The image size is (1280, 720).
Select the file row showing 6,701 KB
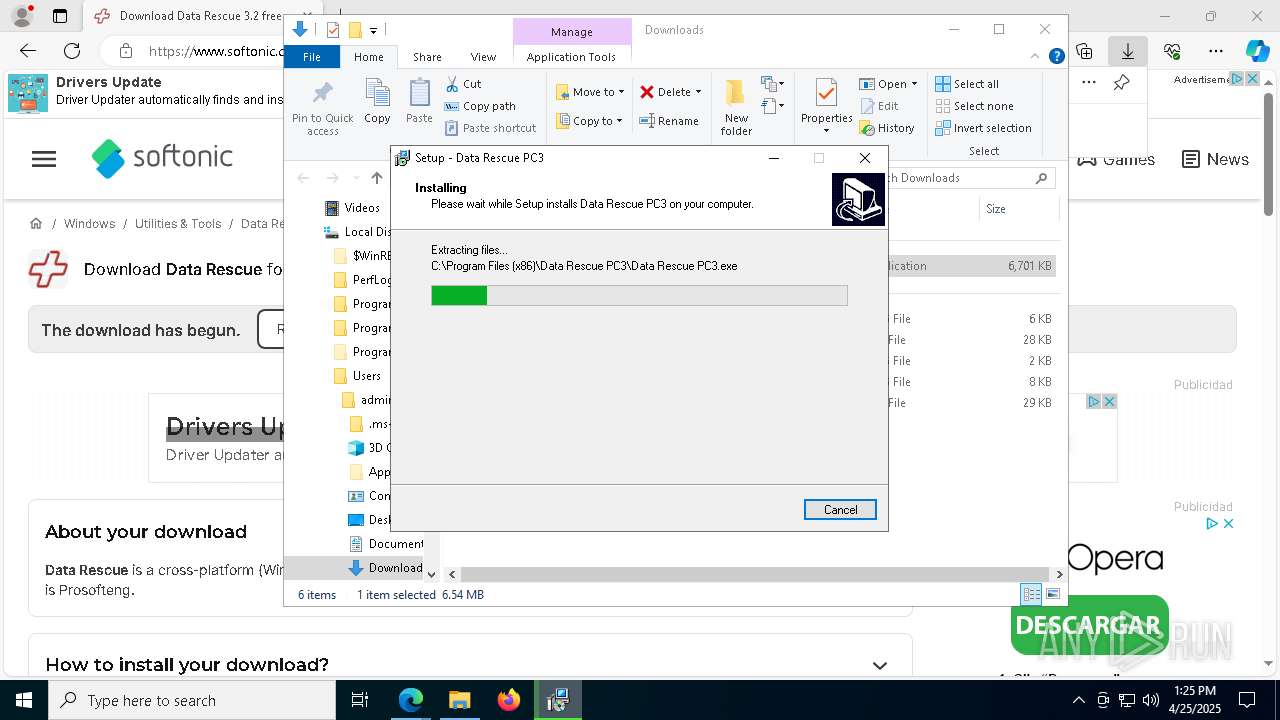coord(970,266)
